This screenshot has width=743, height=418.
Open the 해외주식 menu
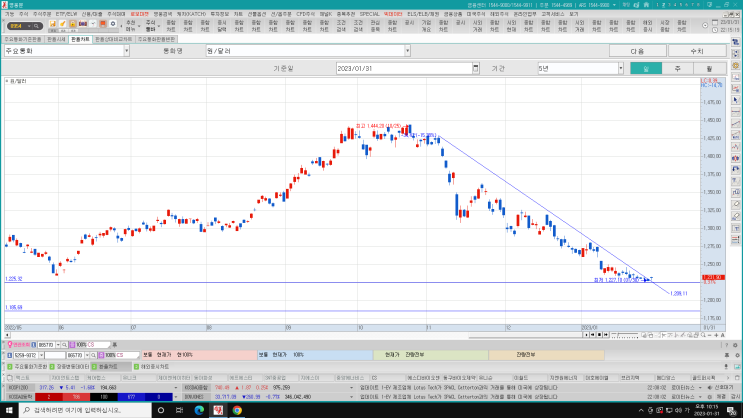tap(499, 14)
